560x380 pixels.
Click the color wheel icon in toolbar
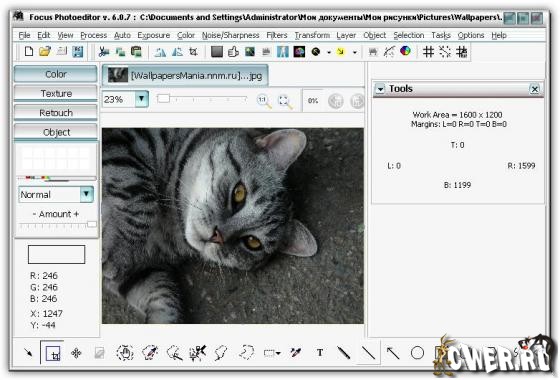(405, 51)
